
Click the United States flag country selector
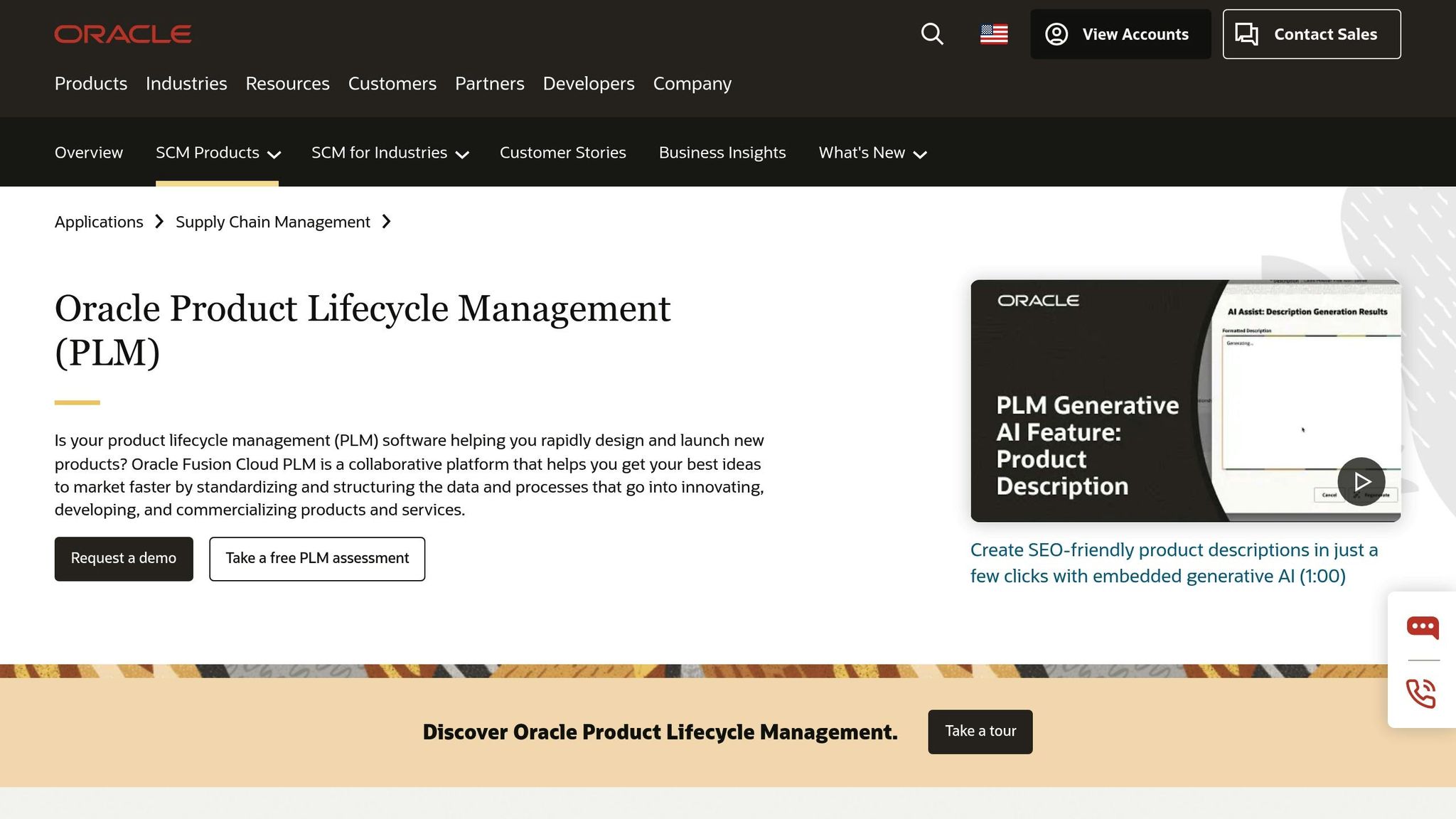[994, 34]
